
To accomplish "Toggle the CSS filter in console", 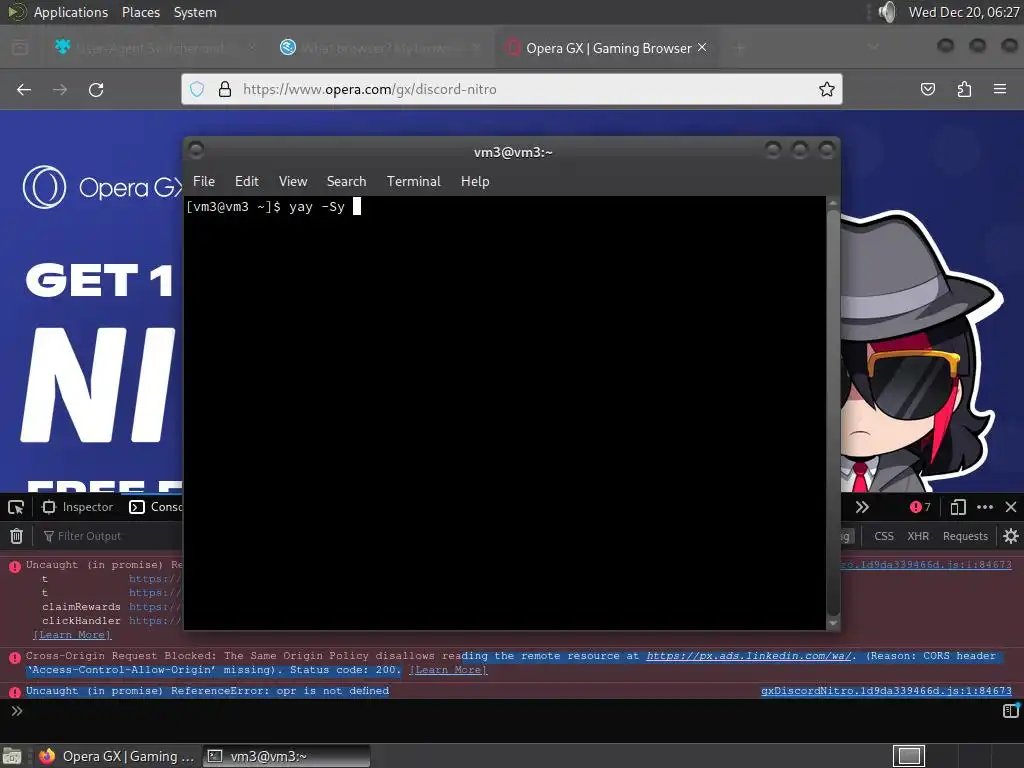I will tap(884, 536).
